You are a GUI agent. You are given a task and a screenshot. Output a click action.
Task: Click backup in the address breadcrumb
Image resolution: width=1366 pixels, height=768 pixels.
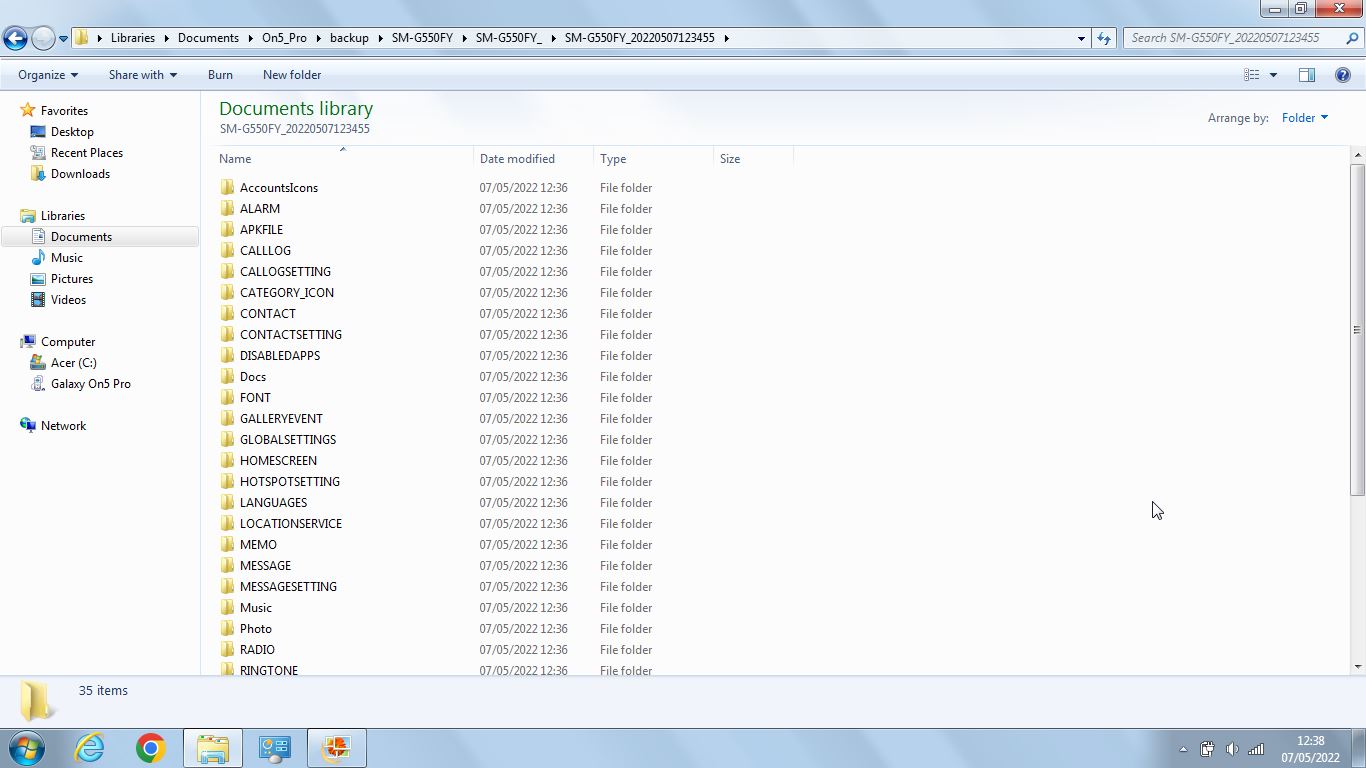click(x=349, y=38)
